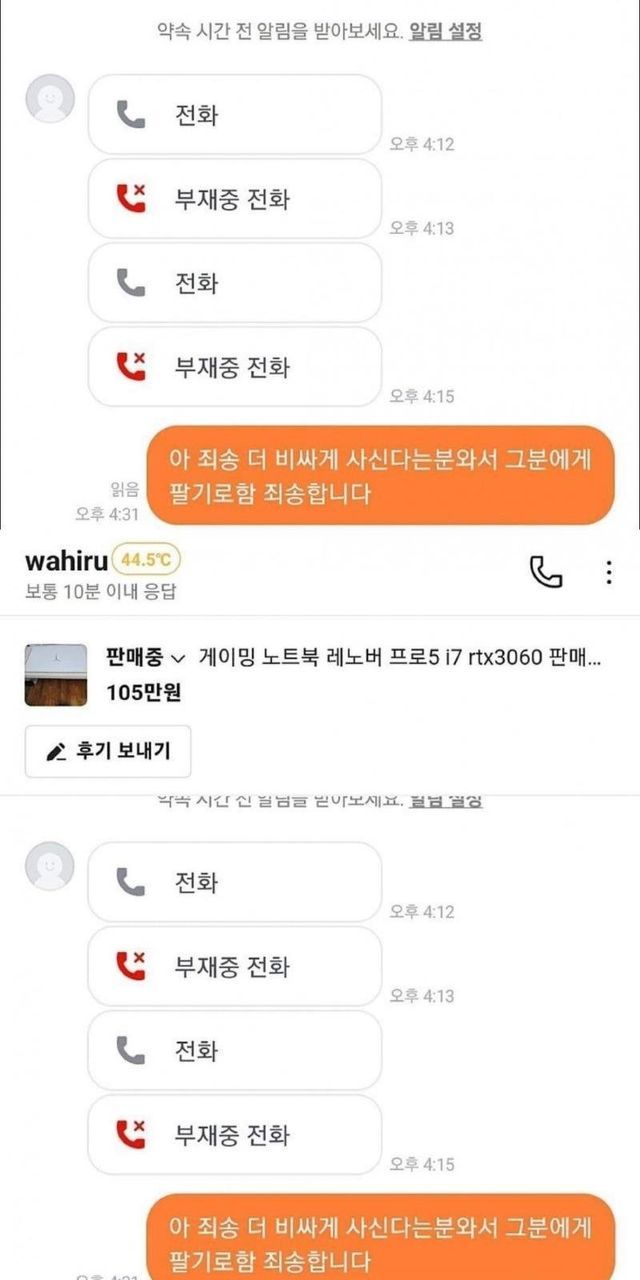Viewport: 640px width, 1280px height.
Task: Open the sender avatar above wahiru header
Action: point(49,98)
